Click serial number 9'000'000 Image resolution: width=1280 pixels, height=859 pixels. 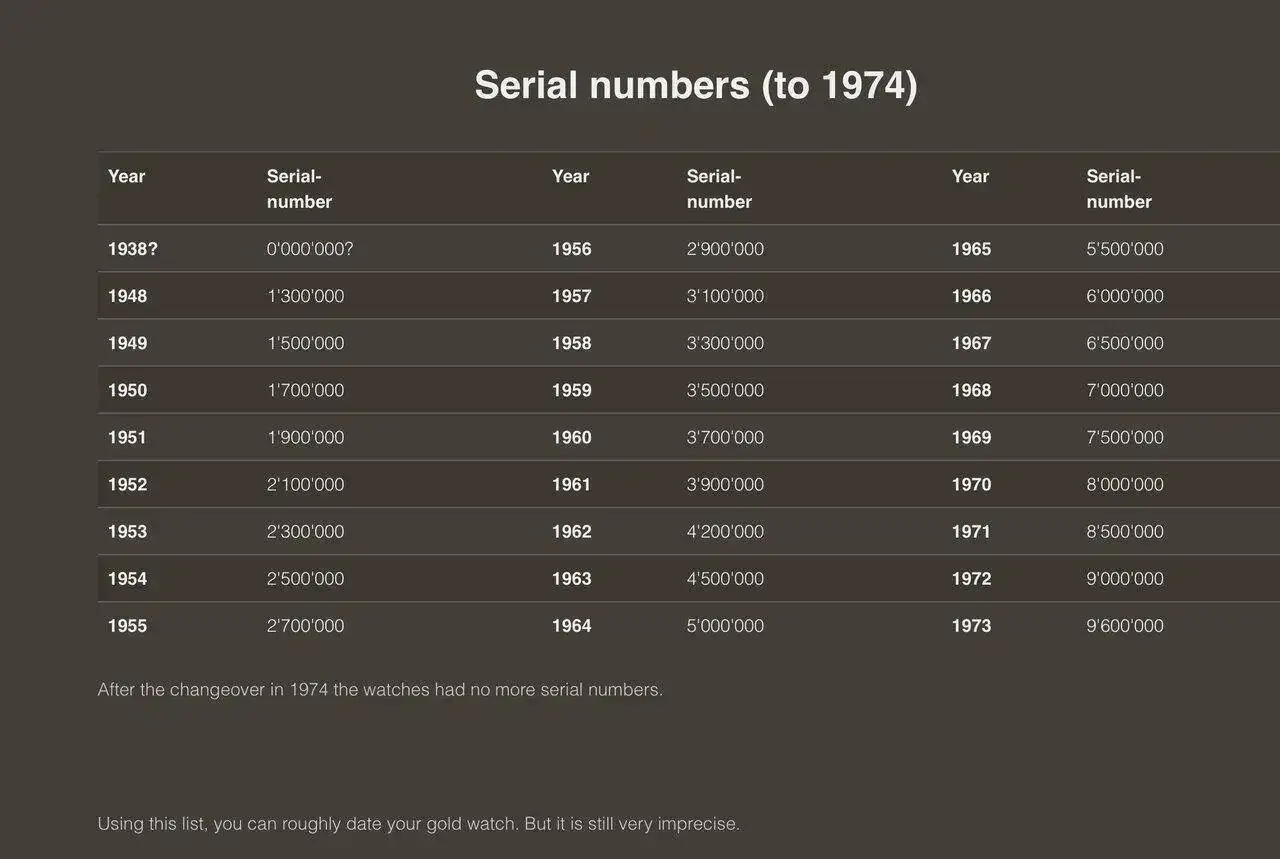pos(1125,579)
